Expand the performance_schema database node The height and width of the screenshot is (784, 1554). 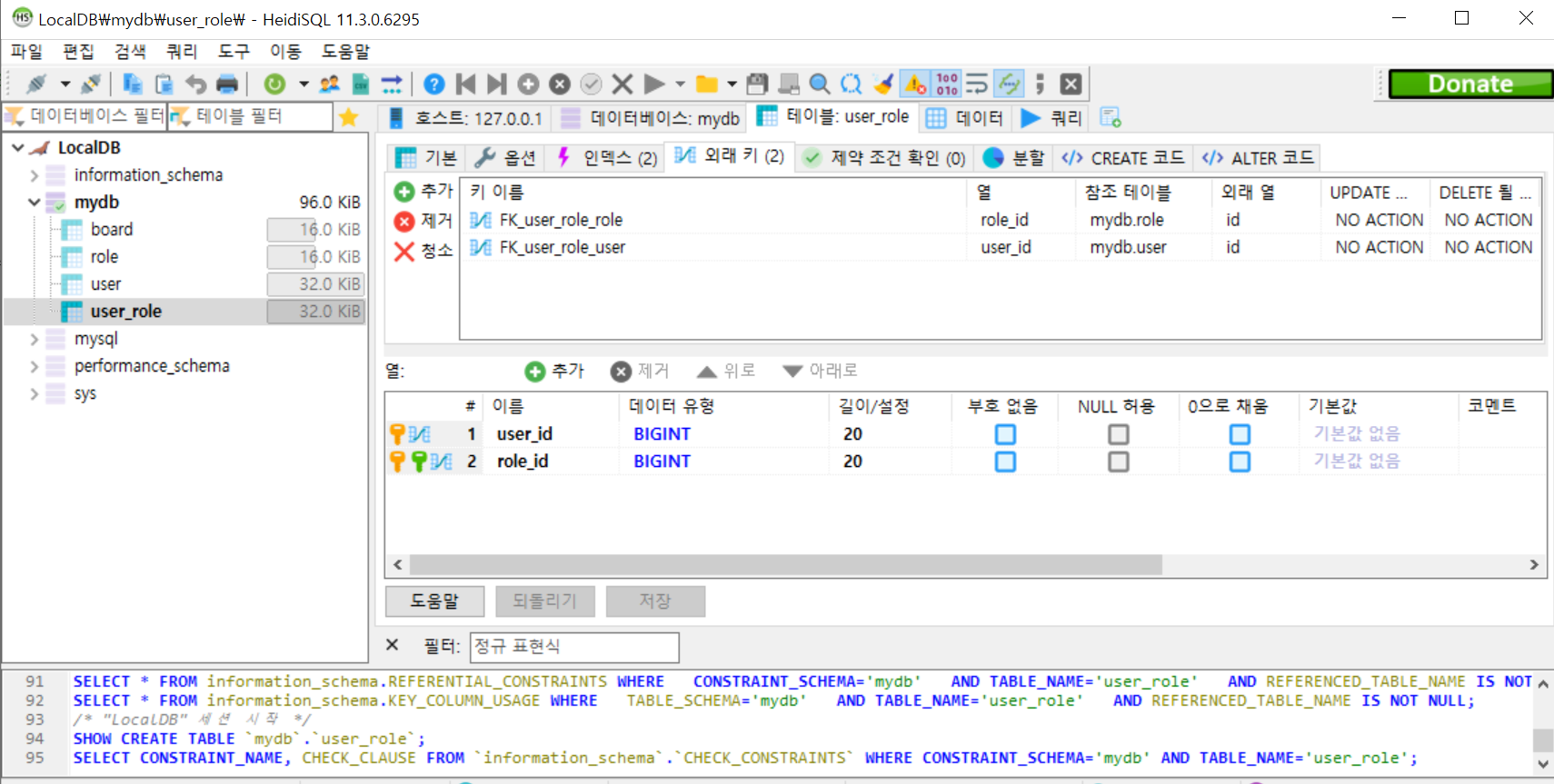(x=35, y=366)
